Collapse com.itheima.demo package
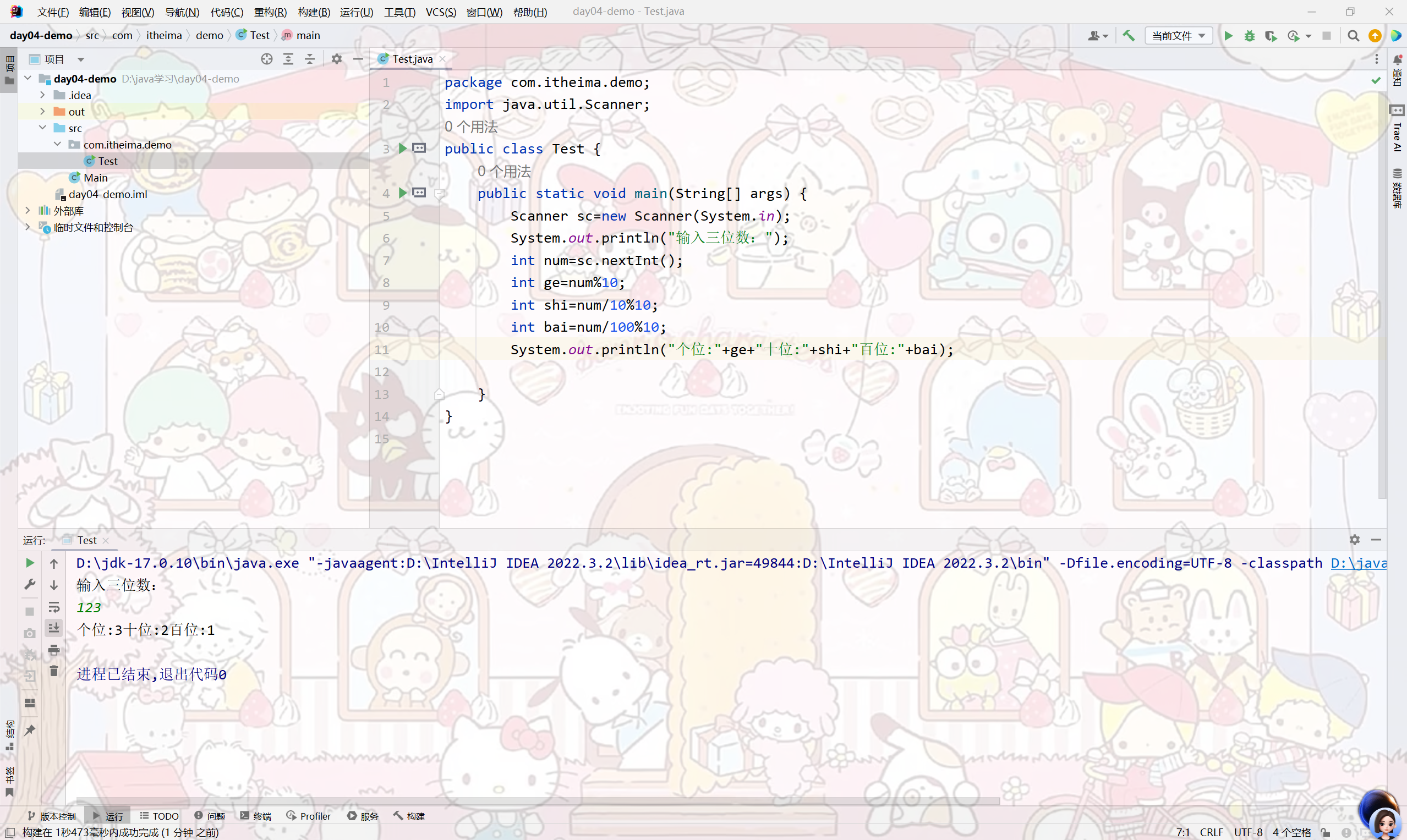This screenshot has height=840, width=1407. click(x=57, y=144)
